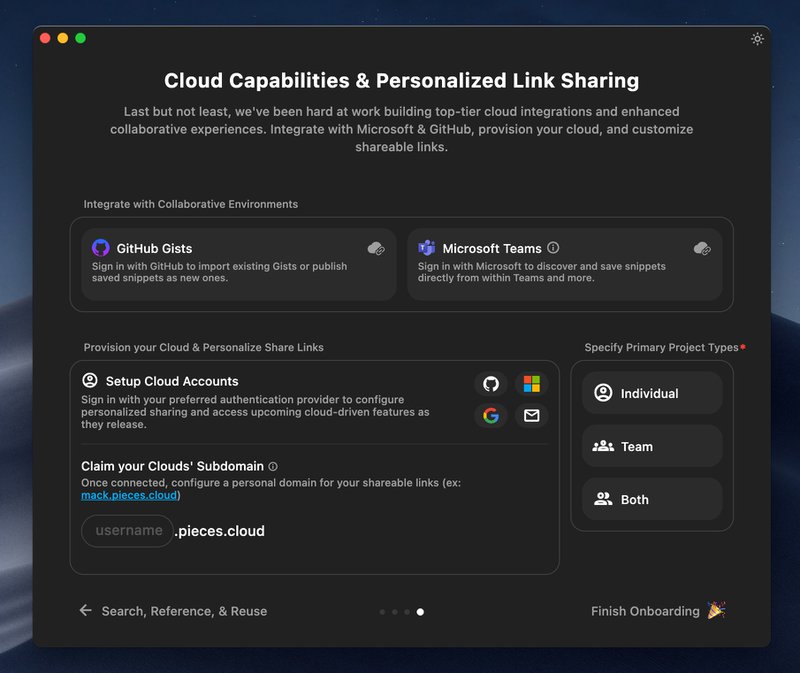Click the GitHub Gists logo

[100, 248]
